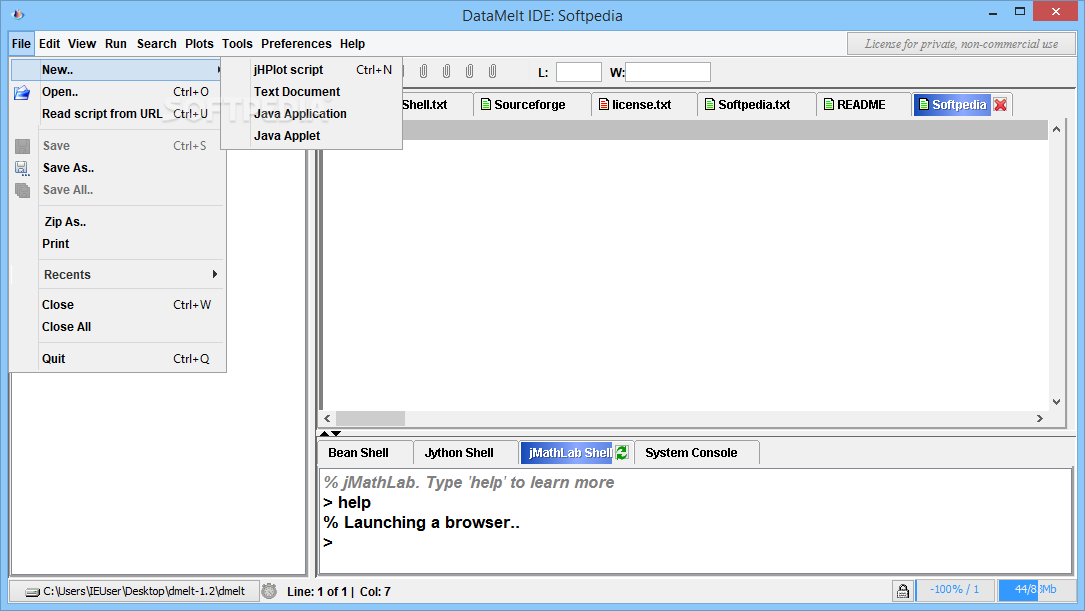
Task: Click the refresh icon on jMathLab Shell tab
Action: tap(622, 453)
